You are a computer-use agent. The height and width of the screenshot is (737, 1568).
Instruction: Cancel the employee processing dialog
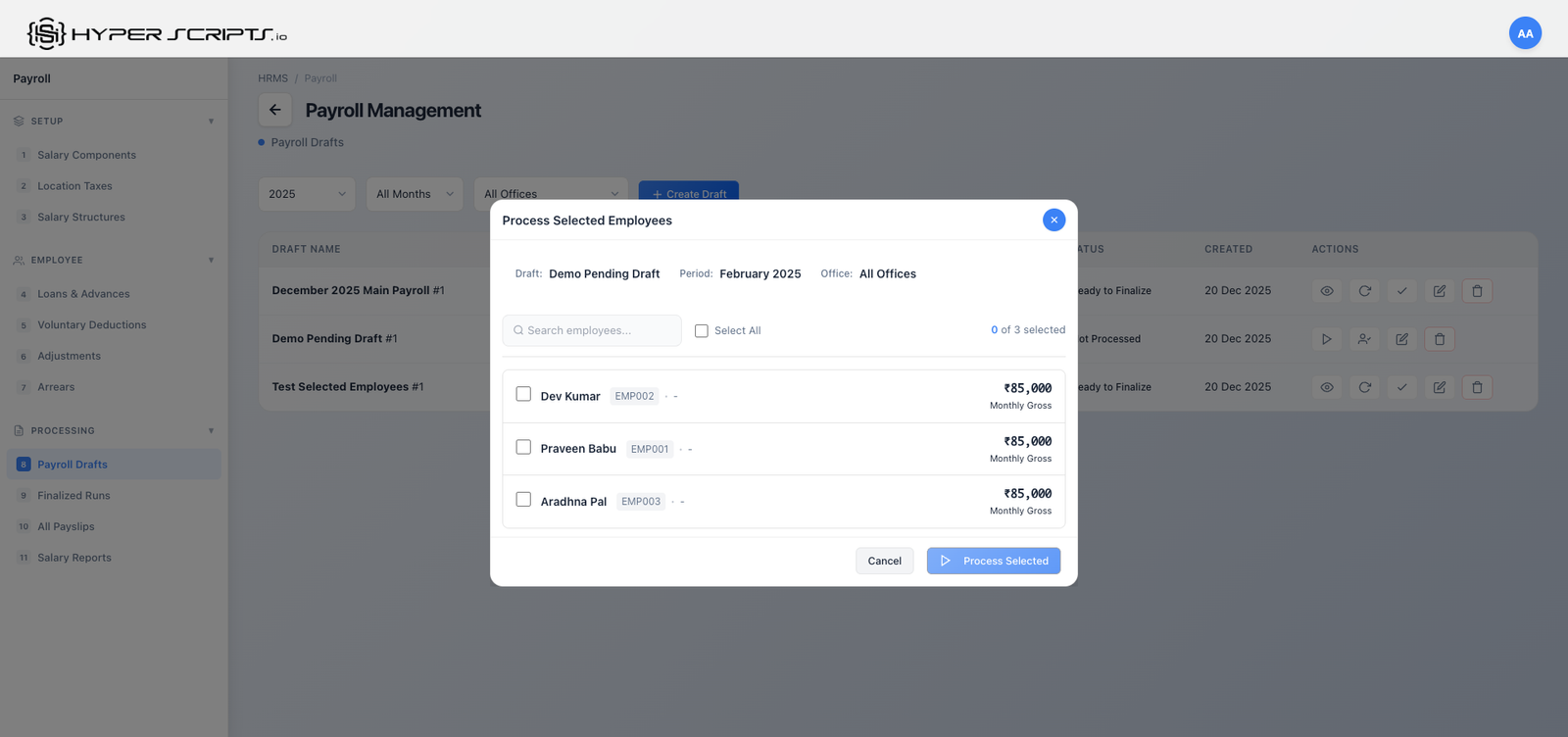click(884, 561)
